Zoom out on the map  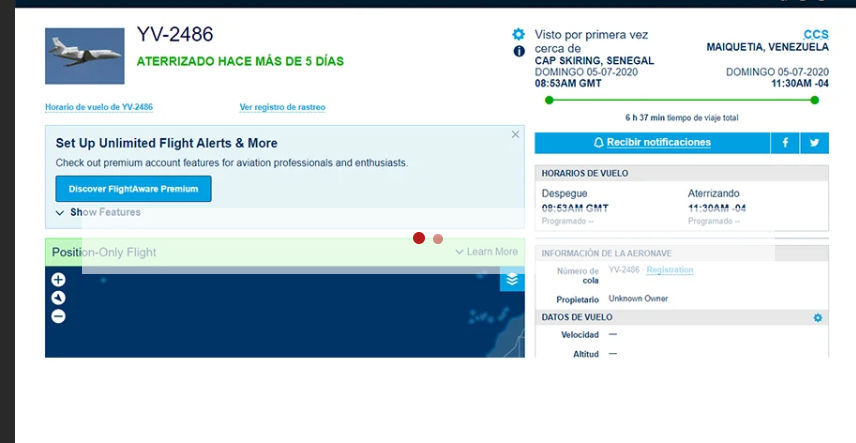(58, 316)
